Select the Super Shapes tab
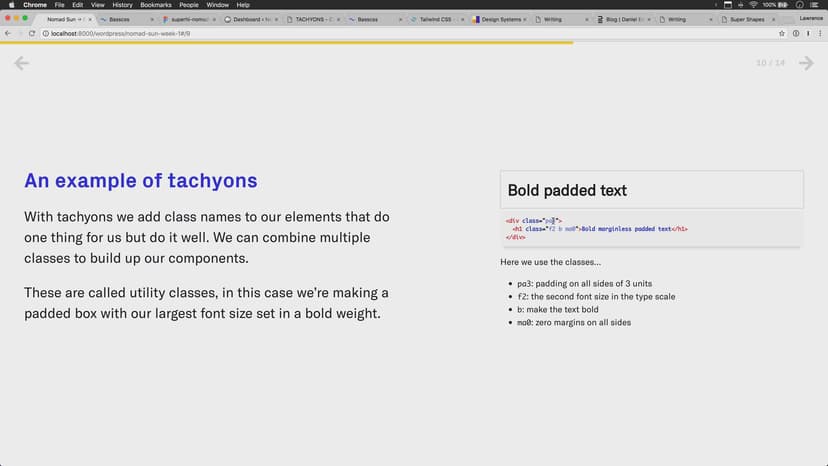828x466 pixels. pyautogui.click(x=748, y=19)
